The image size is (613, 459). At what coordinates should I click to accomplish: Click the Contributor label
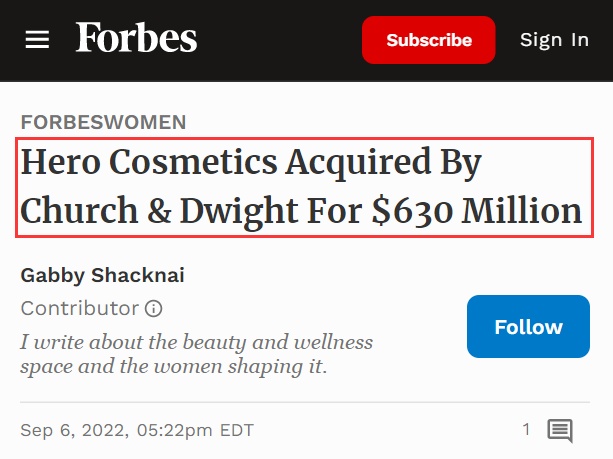pyautogui.click(x=80, y=308)
